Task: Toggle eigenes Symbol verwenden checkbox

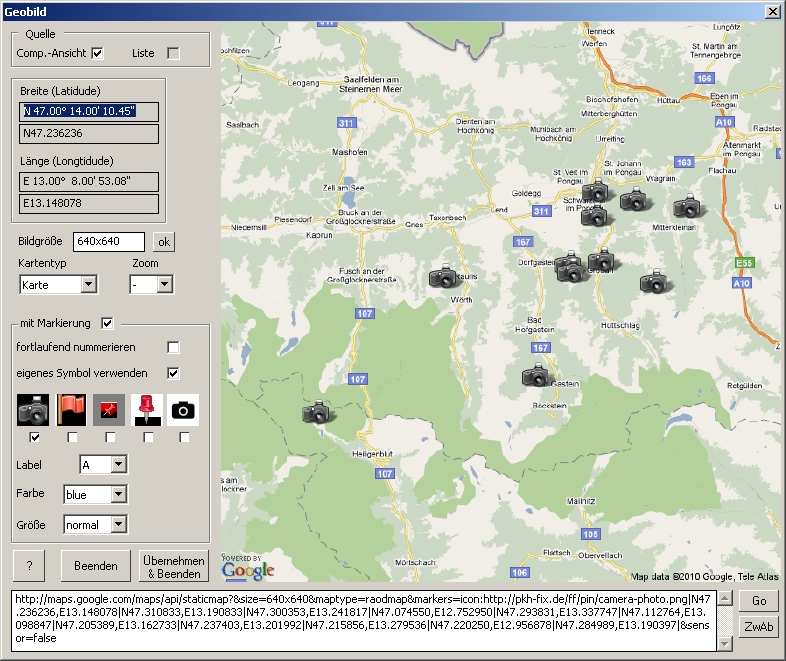Action: [x=173, y=373]
